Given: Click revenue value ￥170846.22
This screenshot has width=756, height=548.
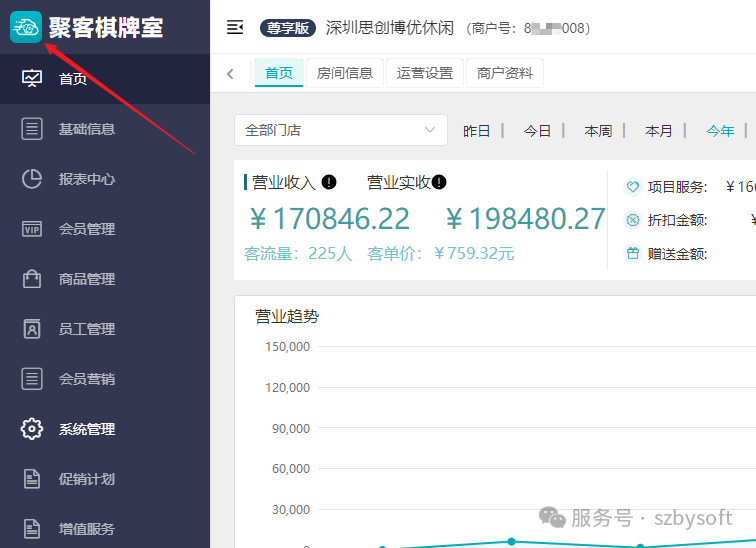Looking at the screenshot, I should (329, 219).
